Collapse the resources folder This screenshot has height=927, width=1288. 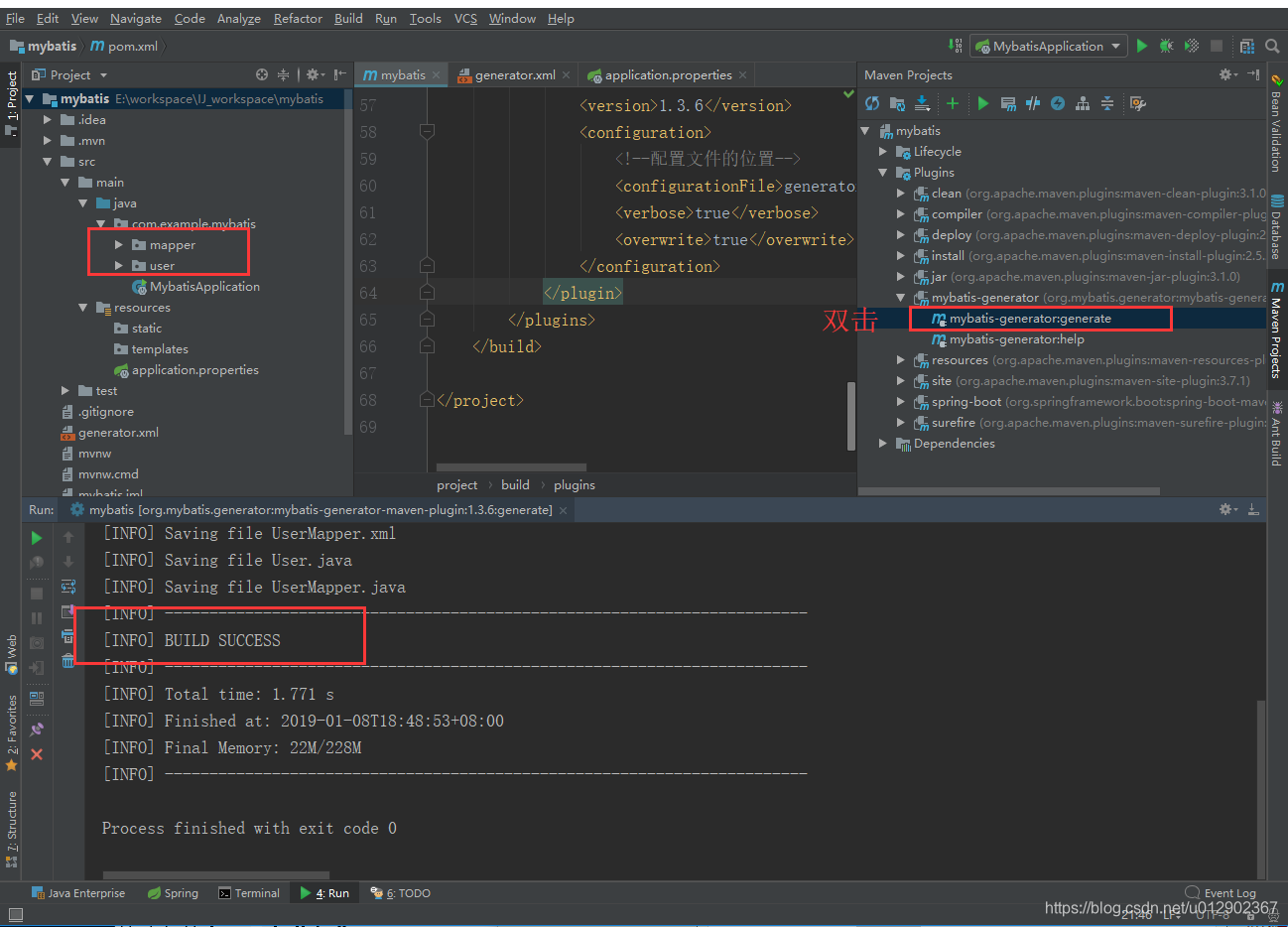83,308
